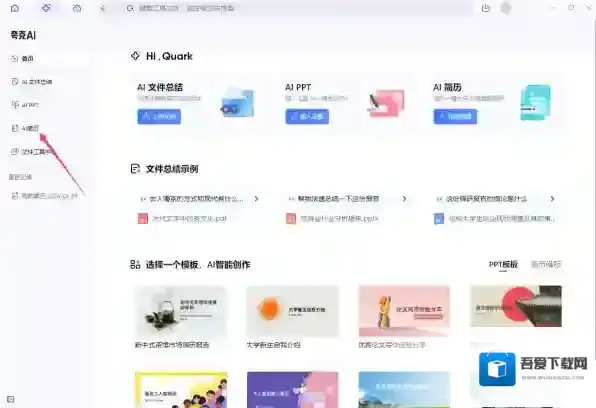
Task: Click the blue button under AI PPT
Action: coord(307,116)
